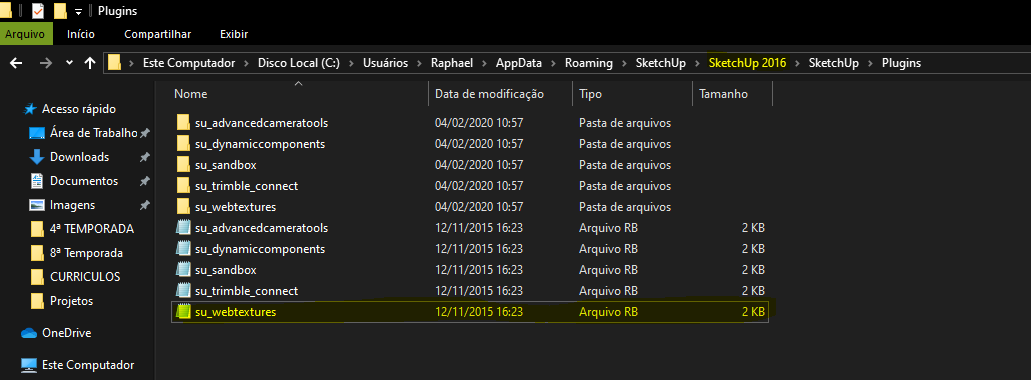Viewport: 1031px width, 380px height.
Task: Open the 8ª Temporada sidebar folder
Action: pyautogui.click(x=86, y=253)
